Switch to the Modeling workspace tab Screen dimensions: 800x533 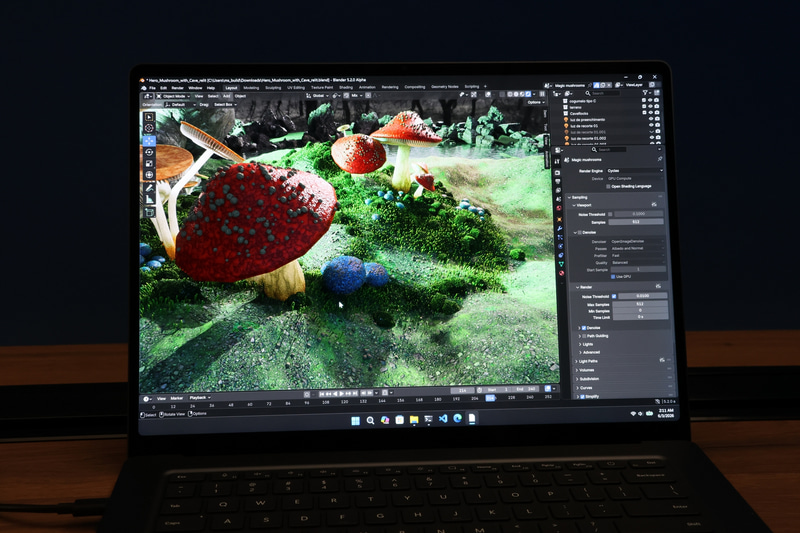tap(251, 88)
